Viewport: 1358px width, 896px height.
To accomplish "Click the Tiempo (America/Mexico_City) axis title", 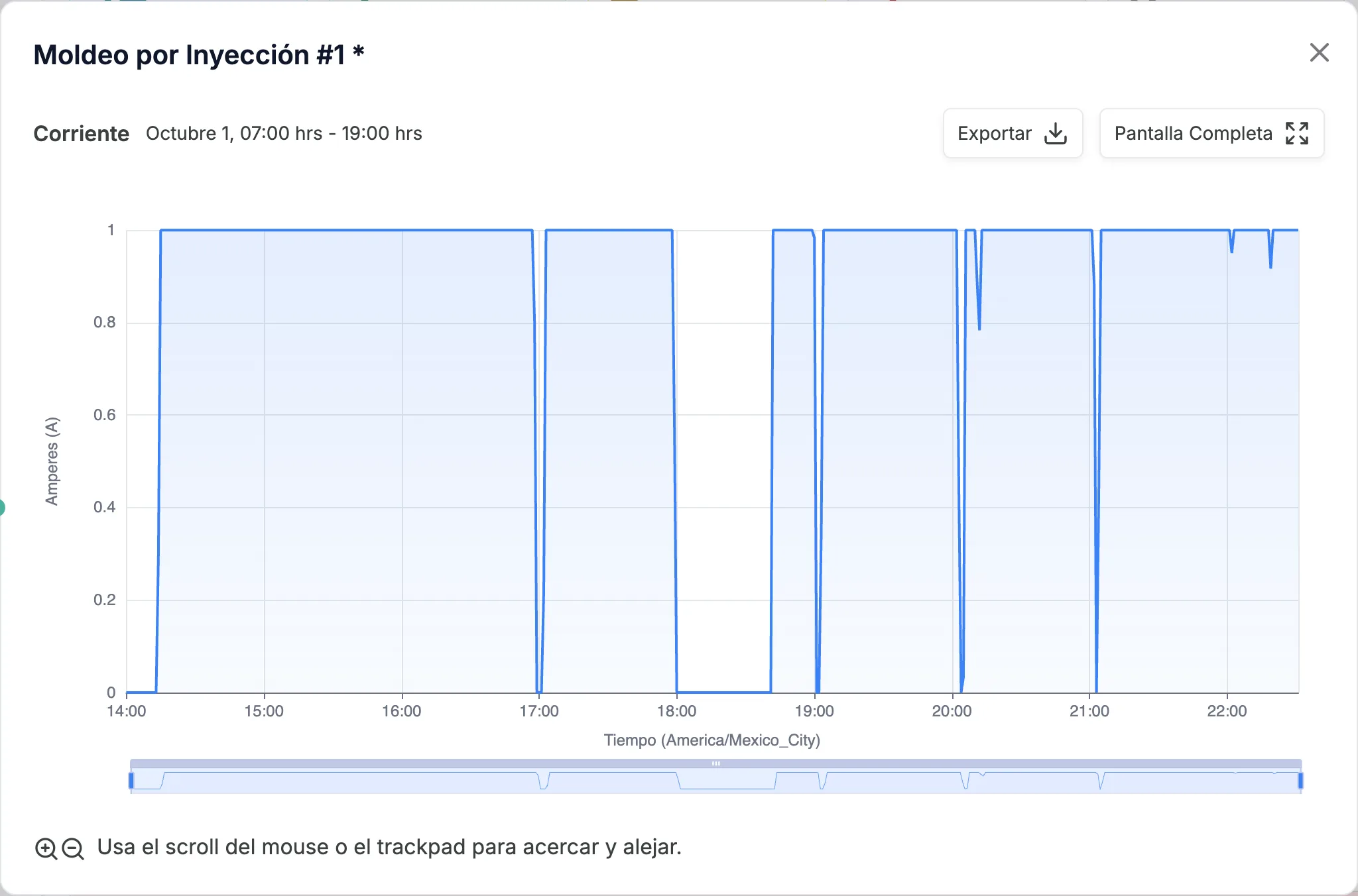I will pos(712,740).
